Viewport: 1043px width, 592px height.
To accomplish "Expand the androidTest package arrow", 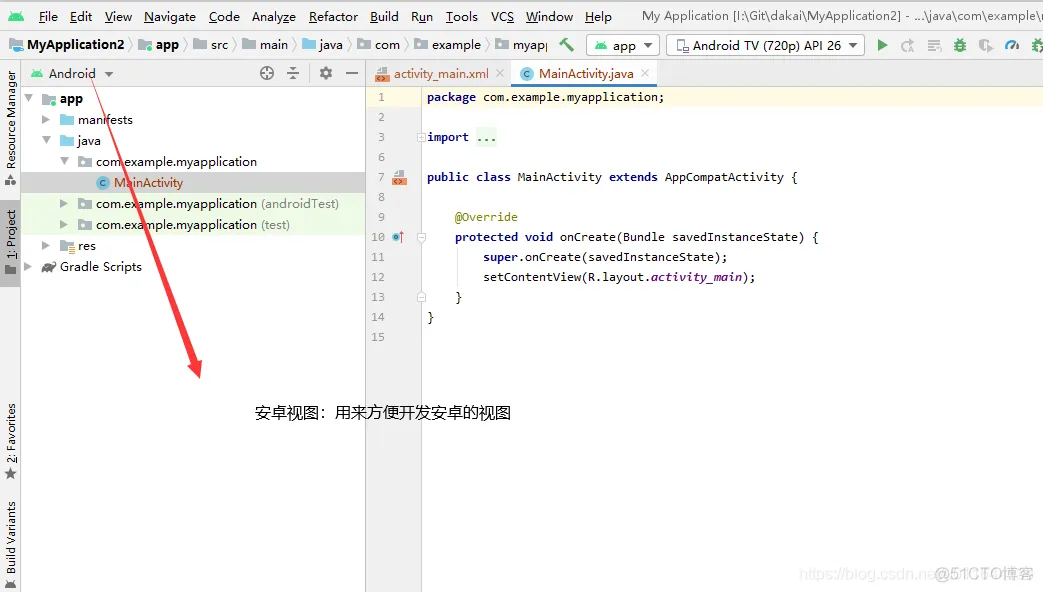I will click(x=64, y=204).
